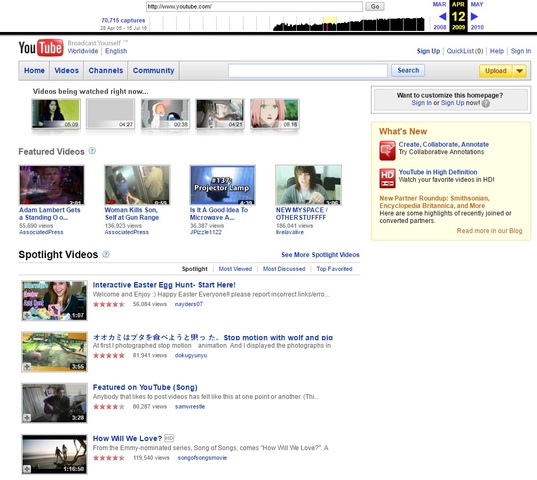The width and height of the screenshot is (537, 480).
Task: Open 70,715 captures link
Action: point(123,20)
